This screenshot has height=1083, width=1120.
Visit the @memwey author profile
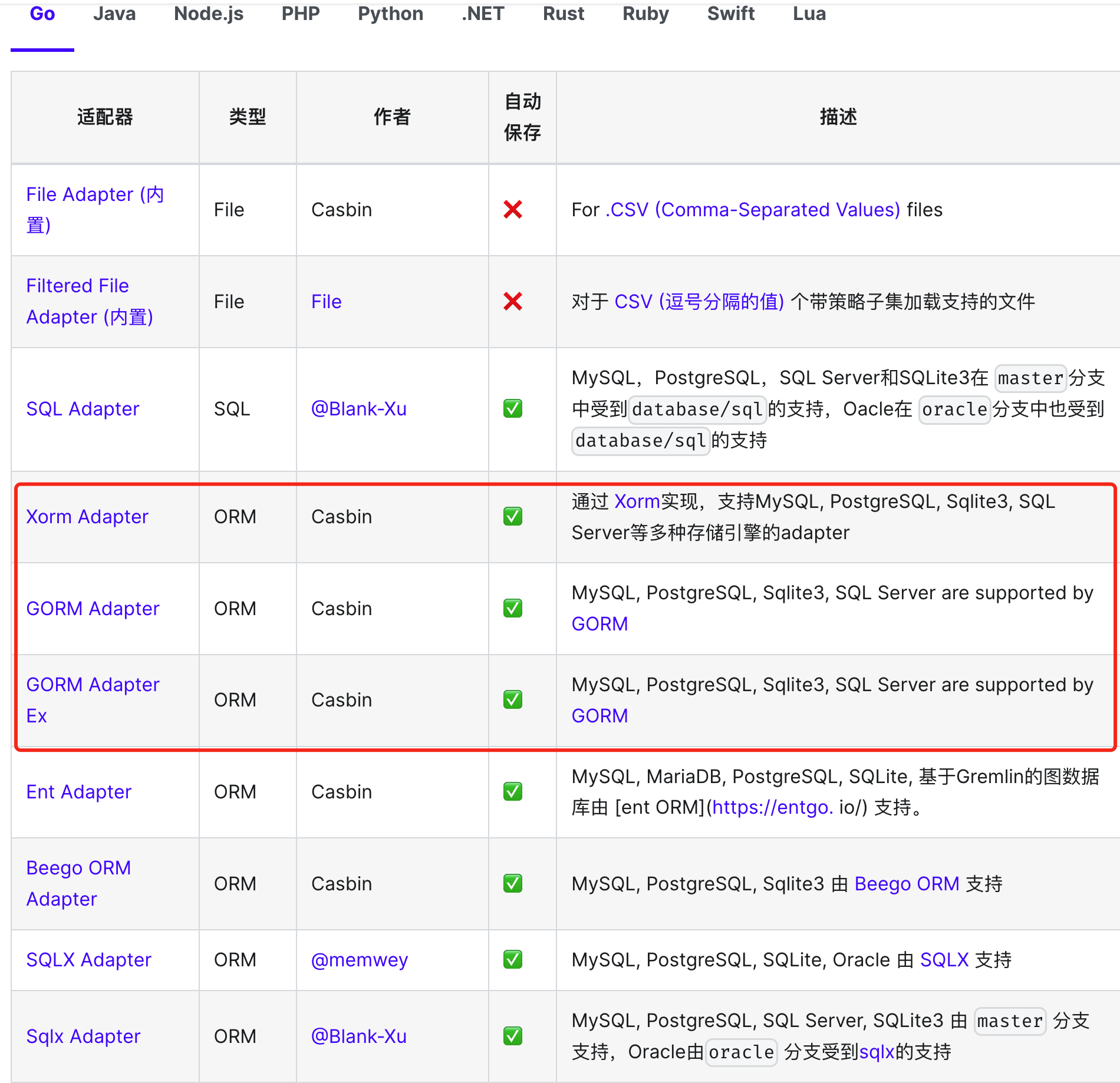pos(359,960)
